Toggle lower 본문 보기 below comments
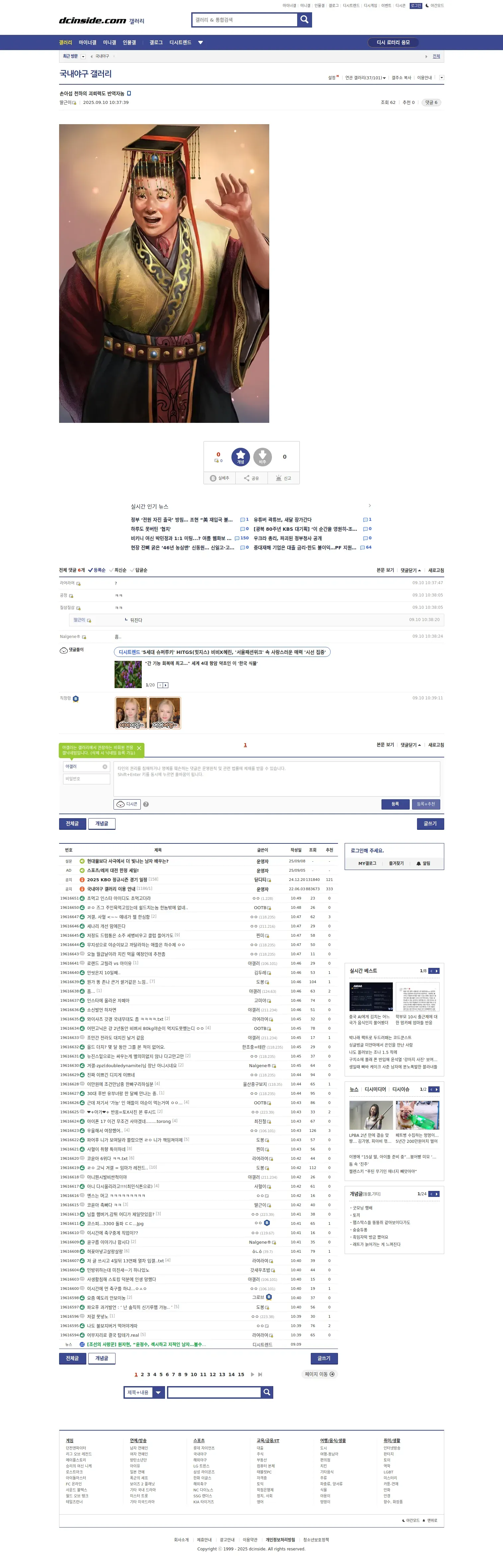 pyautogui.click(x=385, y=745)
